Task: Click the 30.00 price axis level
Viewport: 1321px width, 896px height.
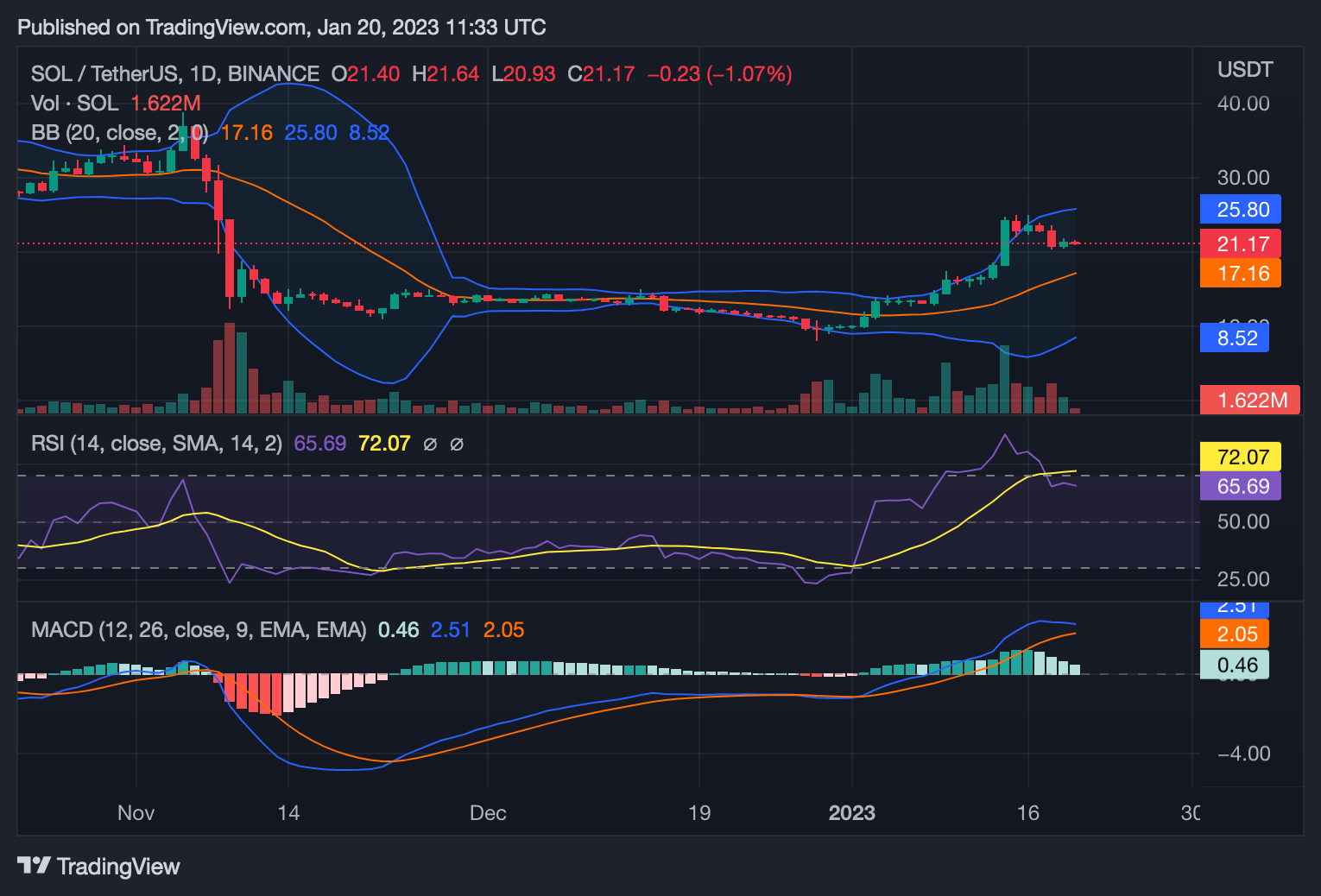Action: [x=1243, y=178]
